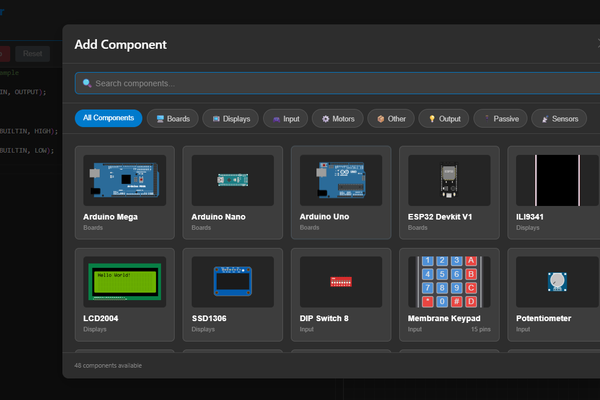The height and width of the screenshot is (400, 600).
Task: Click the ILI9341 display image
Action: click(x=558, y=180)
